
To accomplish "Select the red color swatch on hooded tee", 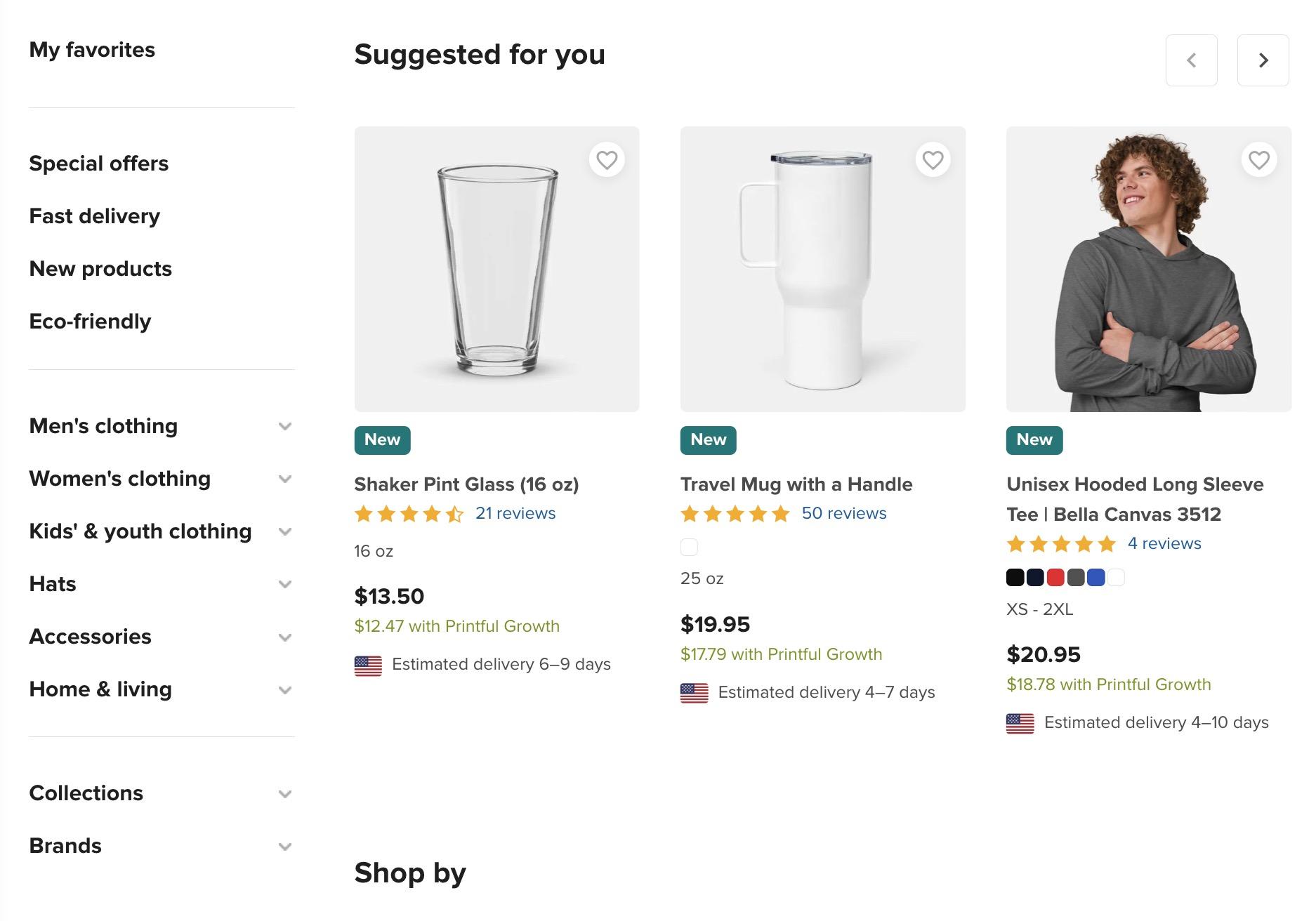I will (x=1055, y=578).
